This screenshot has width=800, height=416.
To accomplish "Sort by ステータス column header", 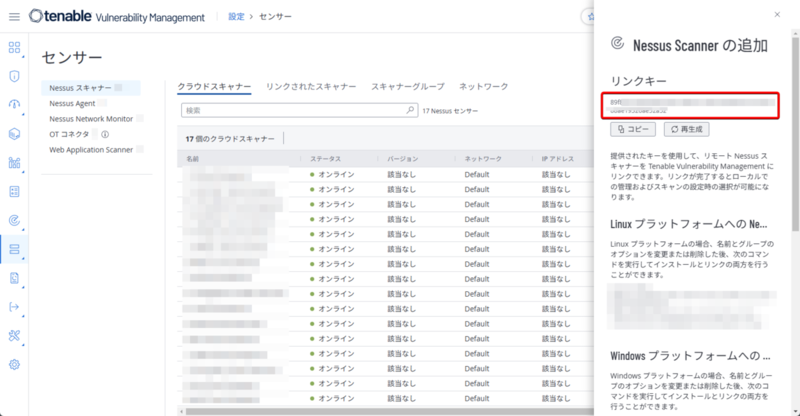I will 326,159.
